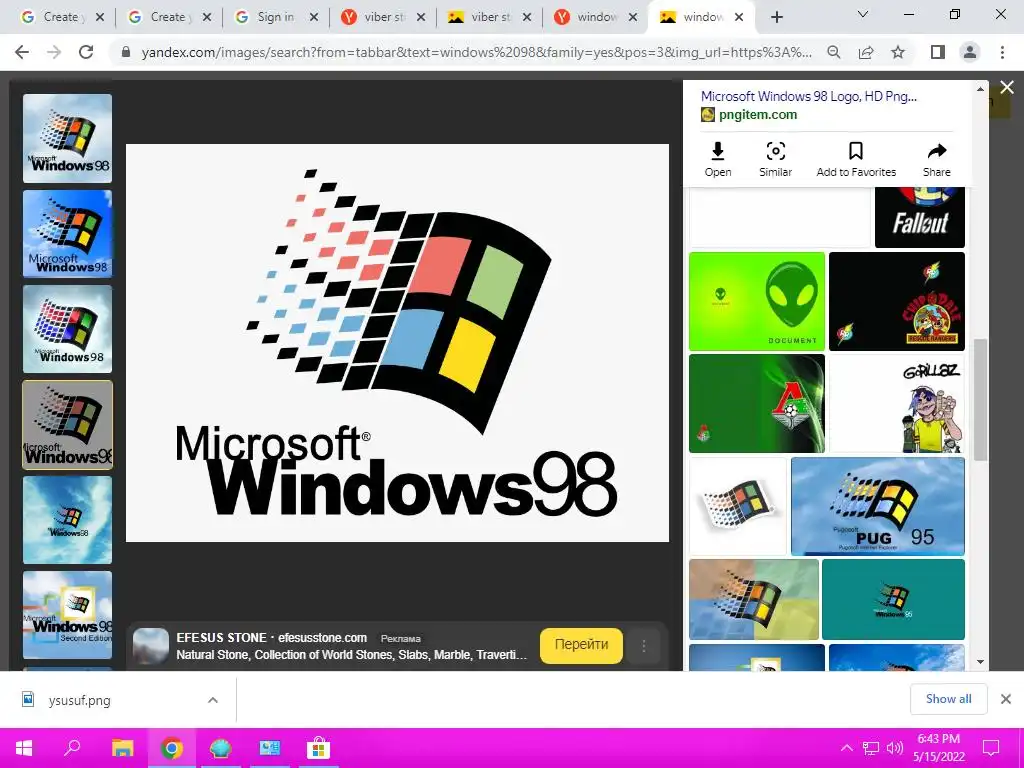Select third thumbnail with red-blue flag
This screenshot has height=768, width=1024.
point(67,329)
